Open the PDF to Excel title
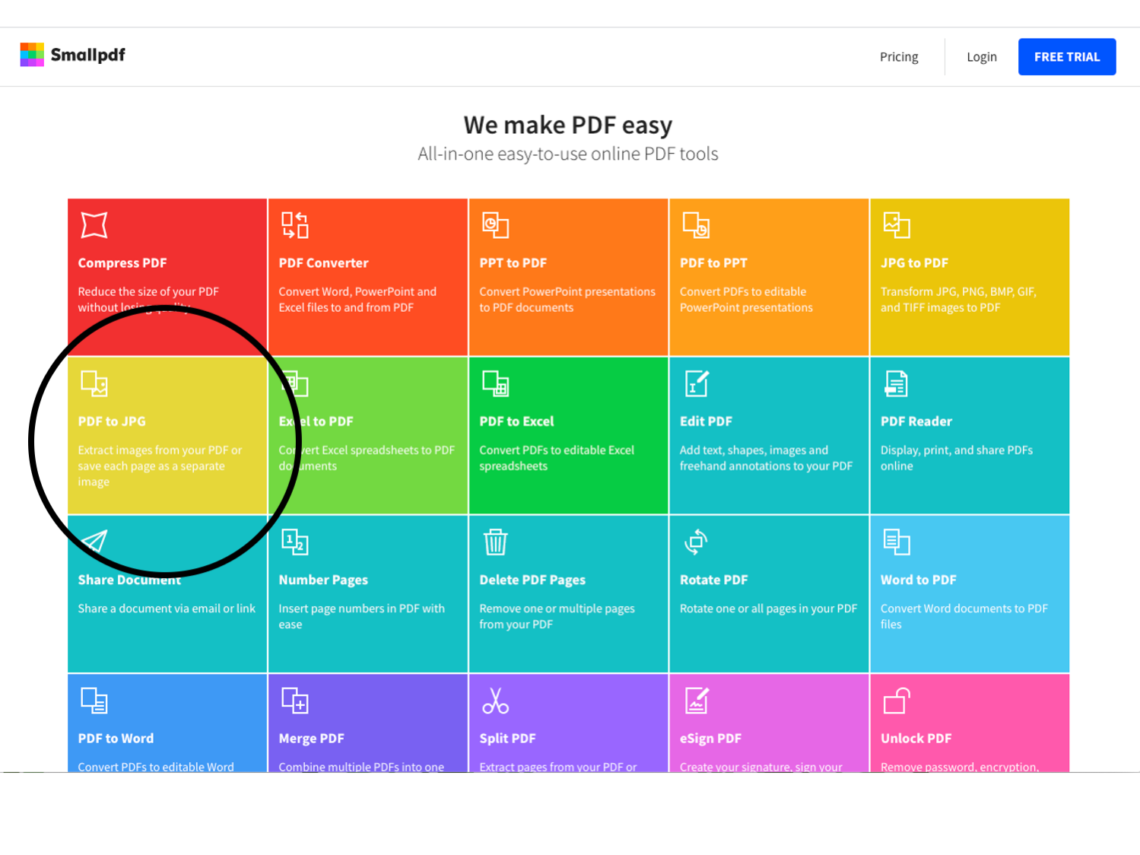This screenshot has width=1140, height=855. tap(516, 422)
